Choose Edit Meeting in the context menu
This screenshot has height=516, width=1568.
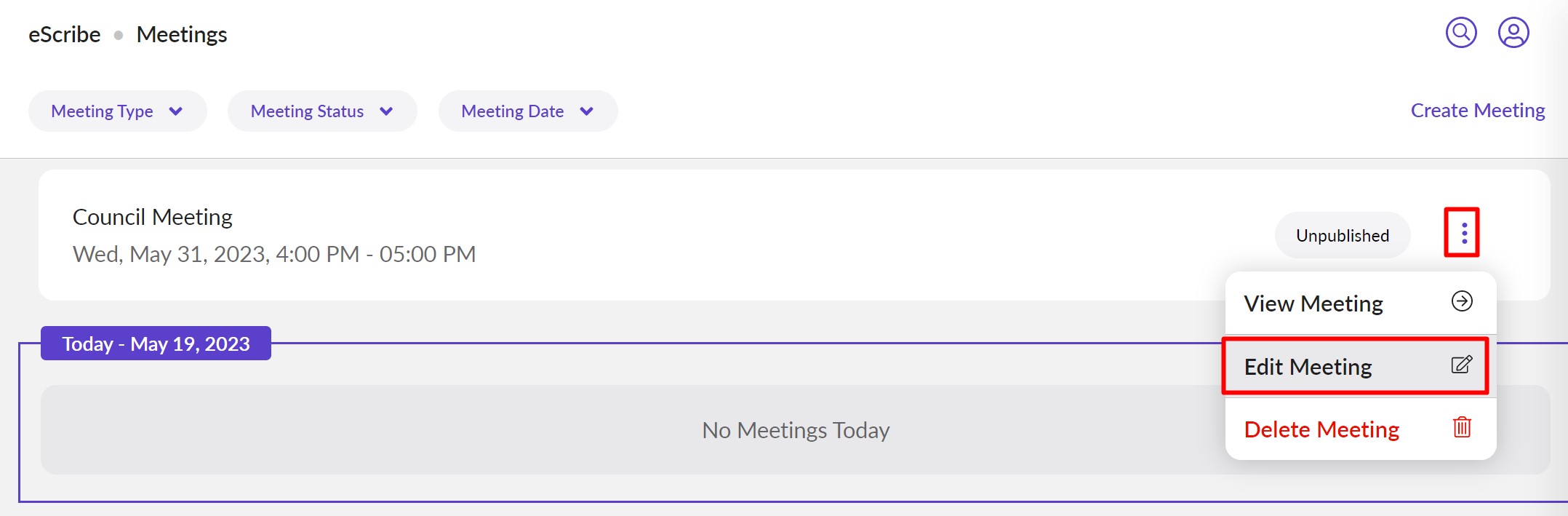pyautogui.click(x=1308, y=366)
